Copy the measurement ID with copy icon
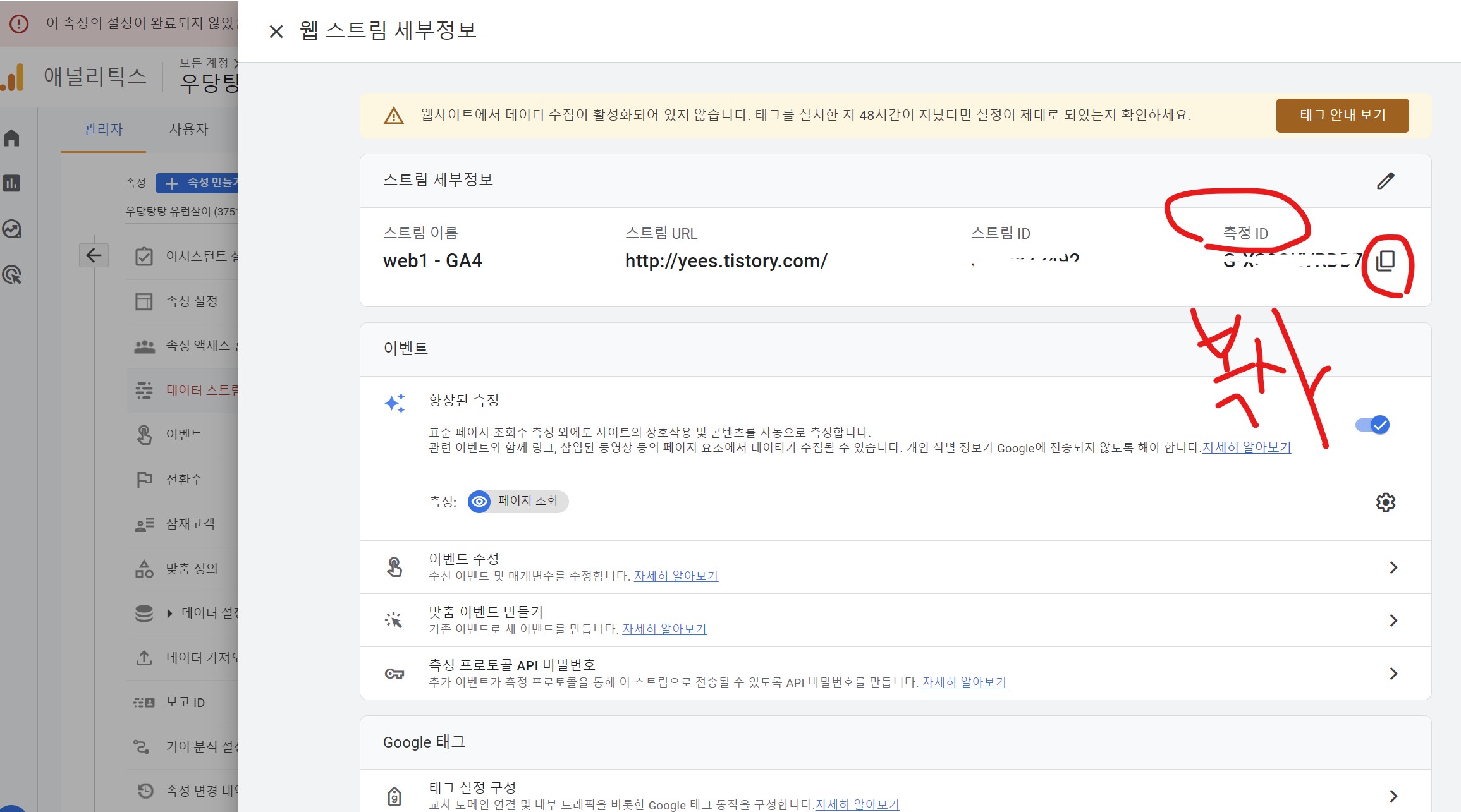 [1385, 261]
